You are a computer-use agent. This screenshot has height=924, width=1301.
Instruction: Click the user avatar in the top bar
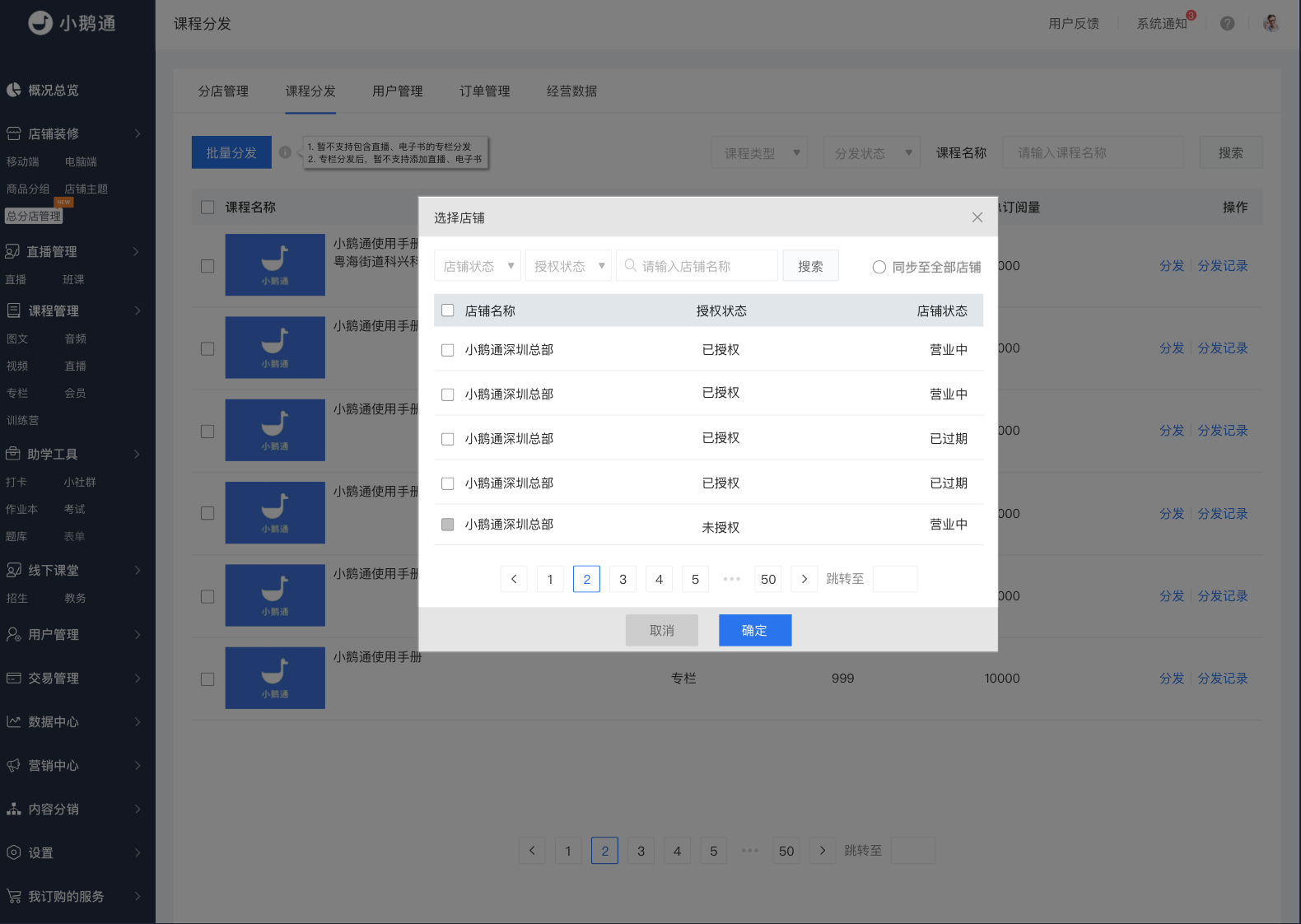(x=1271, y=23)
